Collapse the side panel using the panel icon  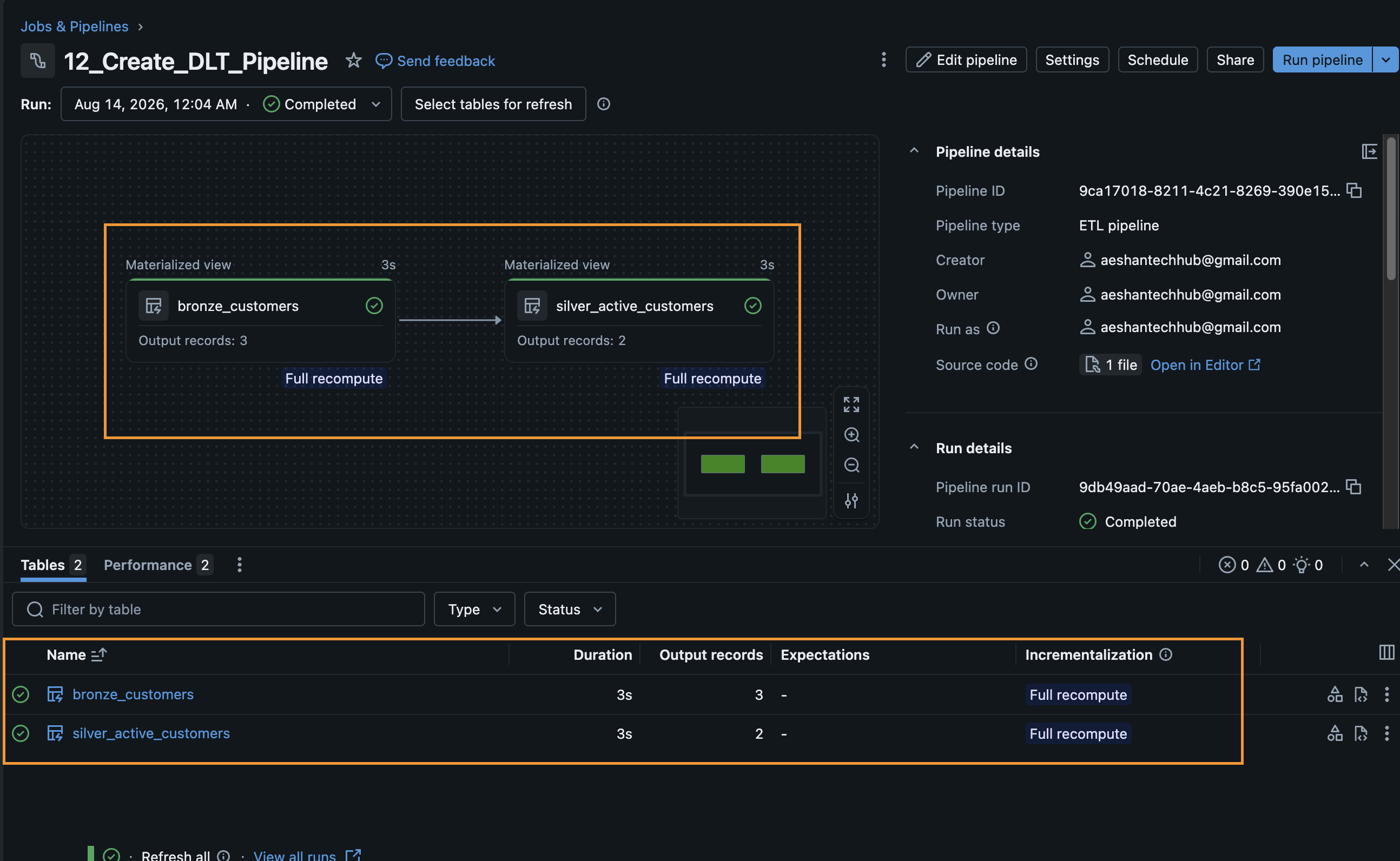tap(1369, 151)
